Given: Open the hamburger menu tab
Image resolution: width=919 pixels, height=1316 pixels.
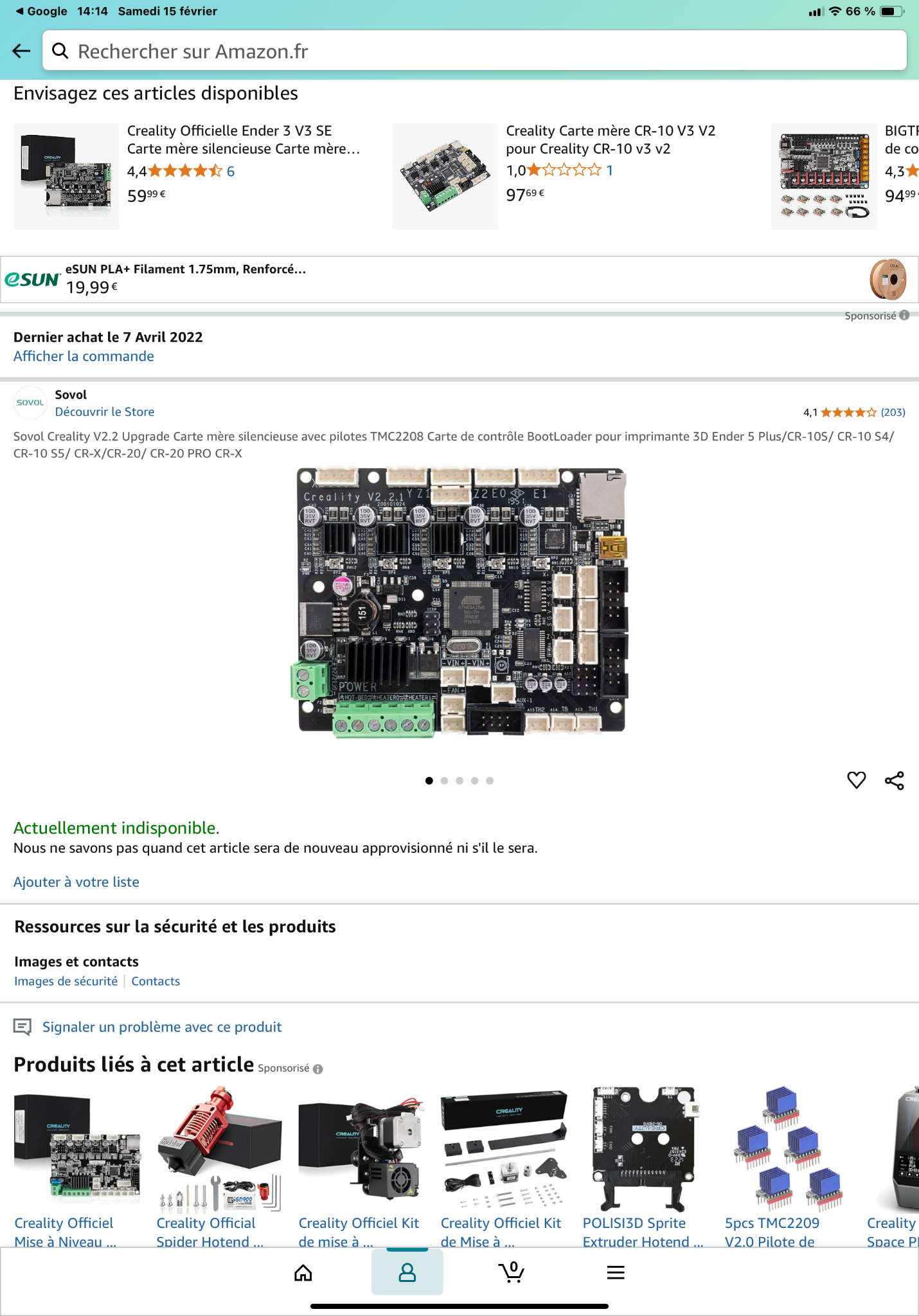Looking at the screenshot, I should [616, 1272].
